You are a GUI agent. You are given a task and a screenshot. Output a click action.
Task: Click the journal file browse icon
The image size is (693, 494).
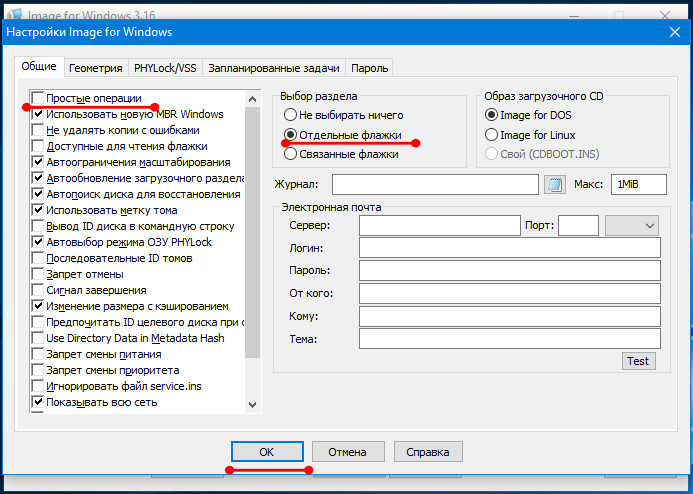(x=555, y=184)
